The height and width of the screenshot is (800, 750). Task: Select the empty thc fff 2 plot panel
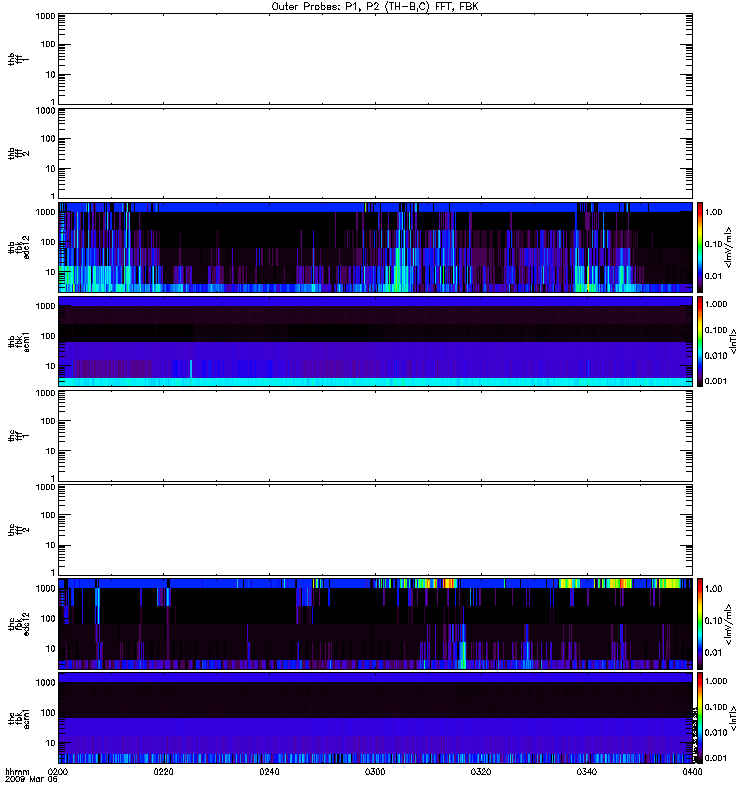(375, 530)
